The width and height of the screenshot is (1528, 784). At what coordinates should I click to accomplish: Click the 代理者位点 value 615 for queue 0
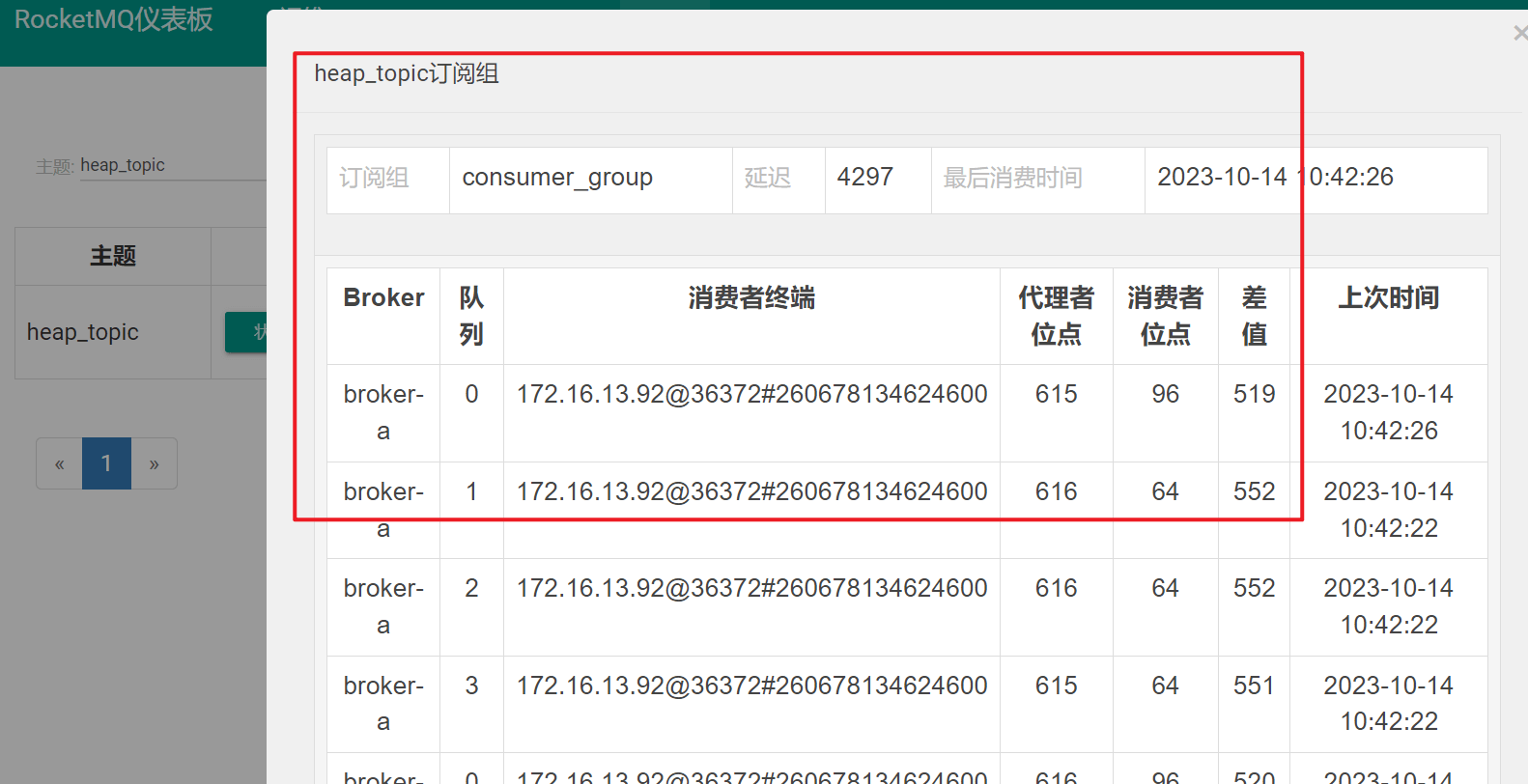[x=1056, y=395]
